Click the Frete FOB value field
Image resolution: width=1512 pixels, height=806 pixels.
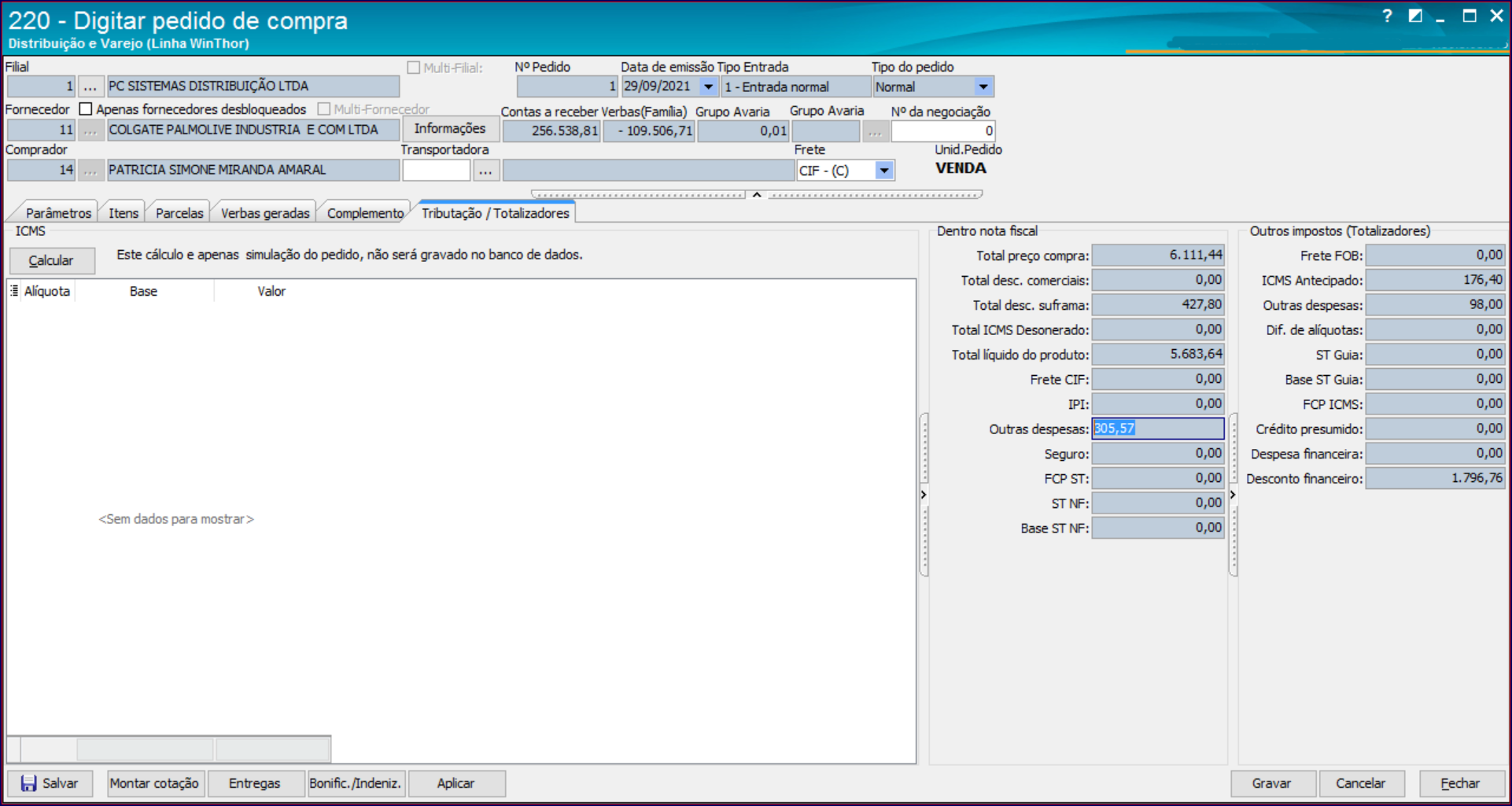[x=1435, y=255]
